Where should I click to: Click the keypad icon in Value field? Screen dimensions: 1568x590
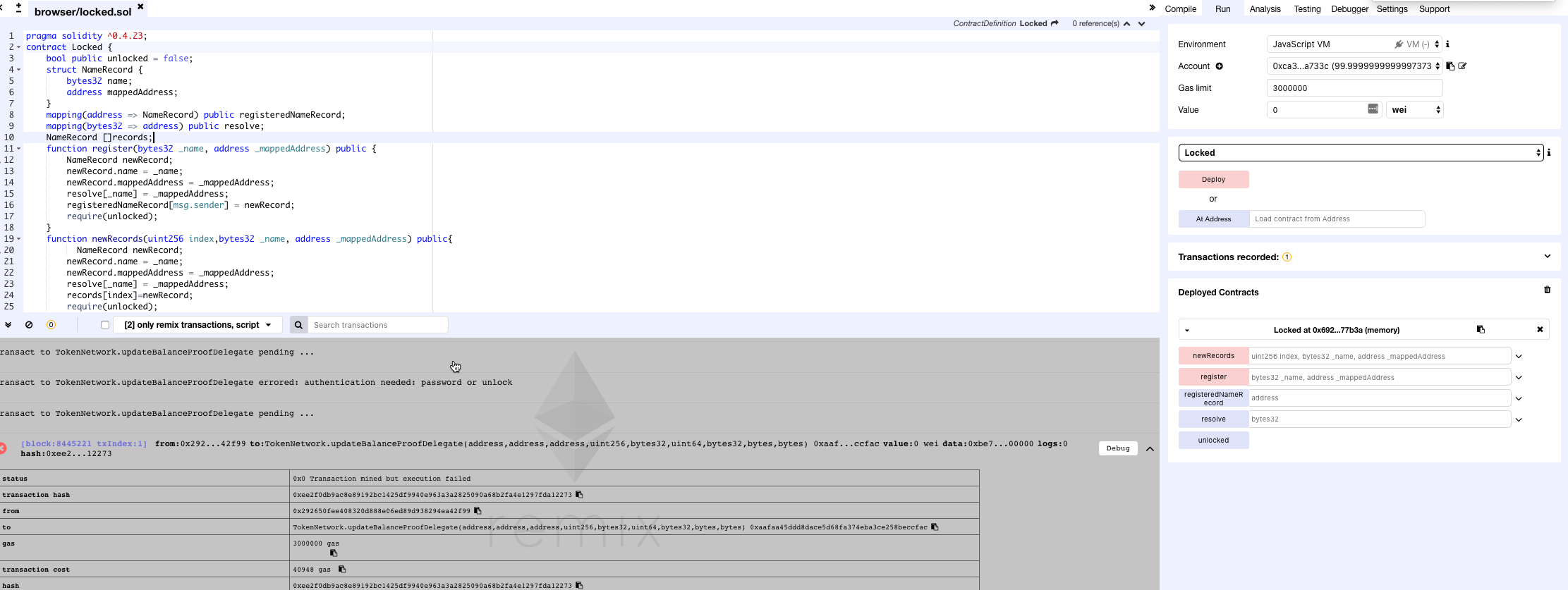[1373, 109]
